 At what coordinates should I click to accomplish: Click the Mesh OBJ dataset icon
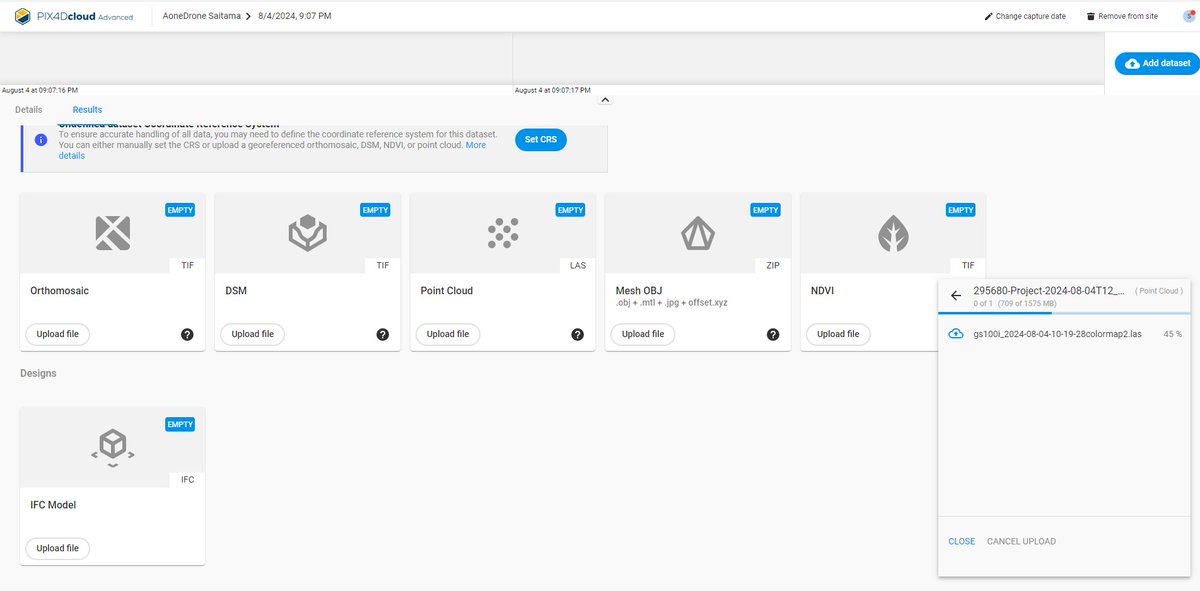pos(695,234)
